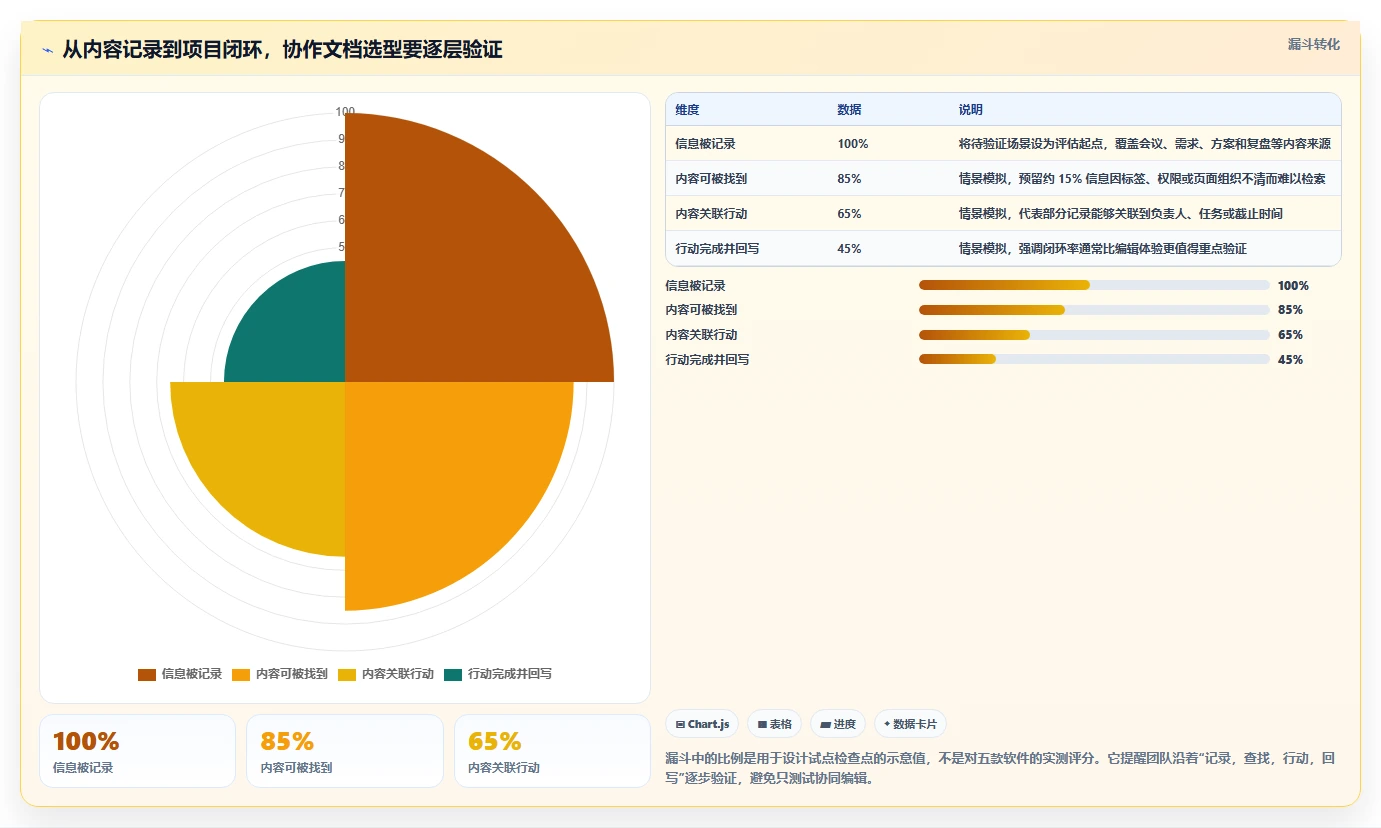
Task: Select 行动完成并回写 table row cell
Action: click(717, 249)
